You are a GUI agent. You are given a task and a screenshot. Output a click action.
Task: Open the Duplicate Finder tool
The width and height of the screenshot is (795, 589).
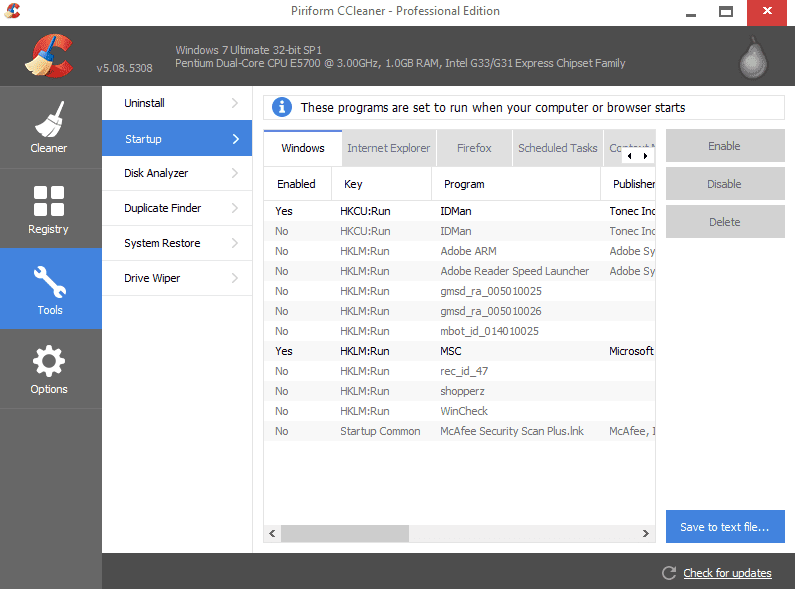coord(177,208)
